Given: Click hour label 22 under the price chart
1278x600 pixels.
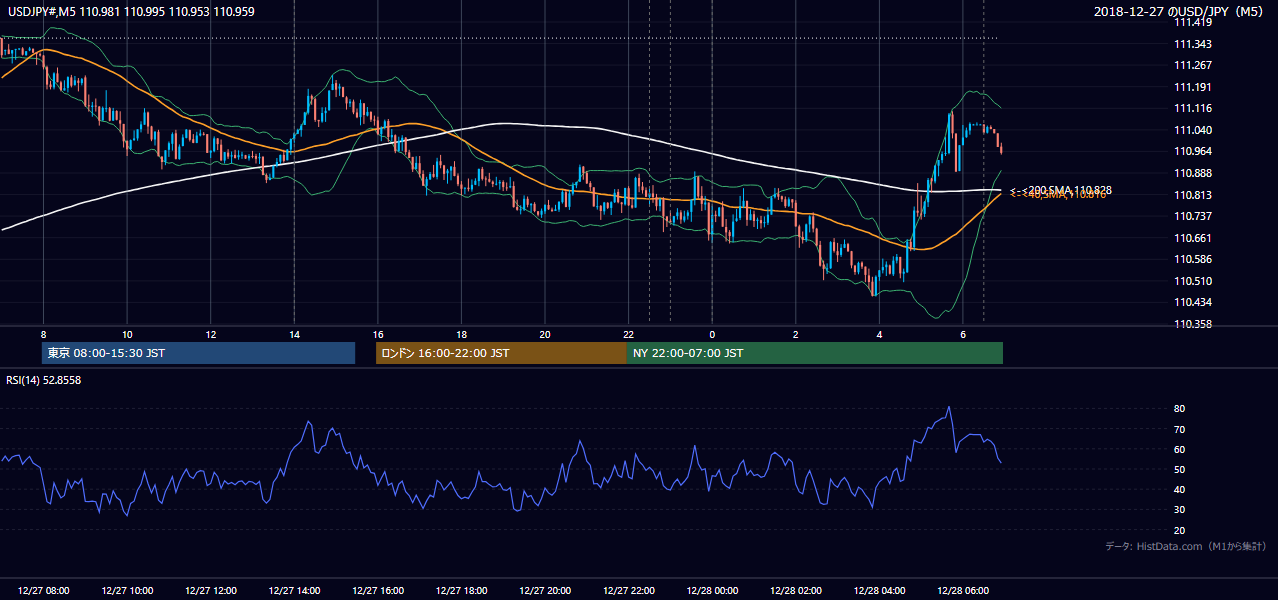Looking at the screenshot, I should pyautogui.click(x=629, y=334).
